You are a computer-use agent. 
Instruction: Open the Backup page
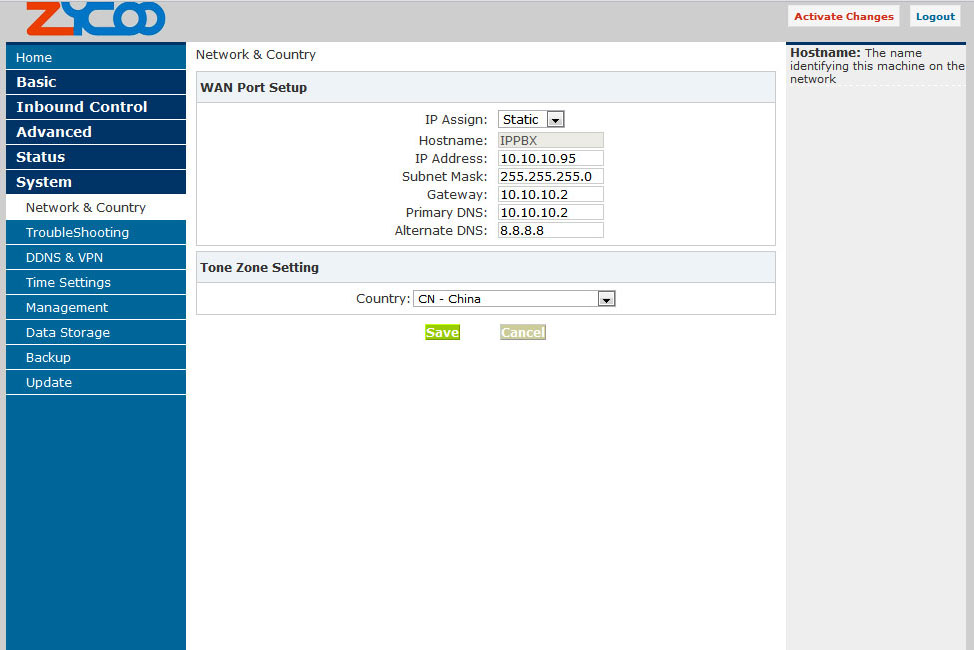[x=95, y=358]
